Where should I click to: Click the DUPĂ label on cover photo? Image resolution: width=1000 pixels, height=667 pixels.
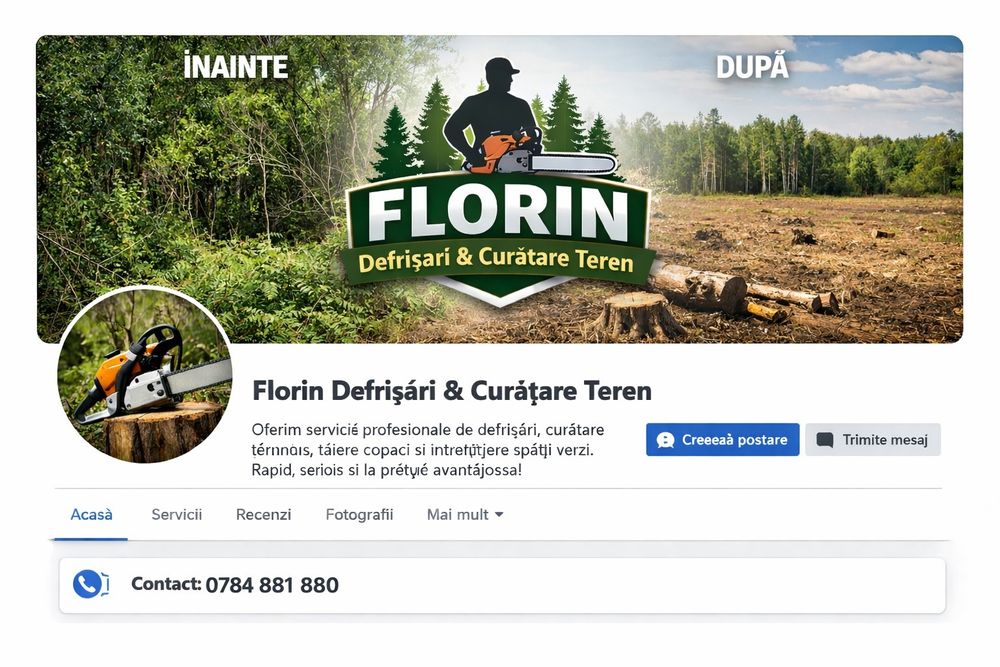click(x=753, y=67)
